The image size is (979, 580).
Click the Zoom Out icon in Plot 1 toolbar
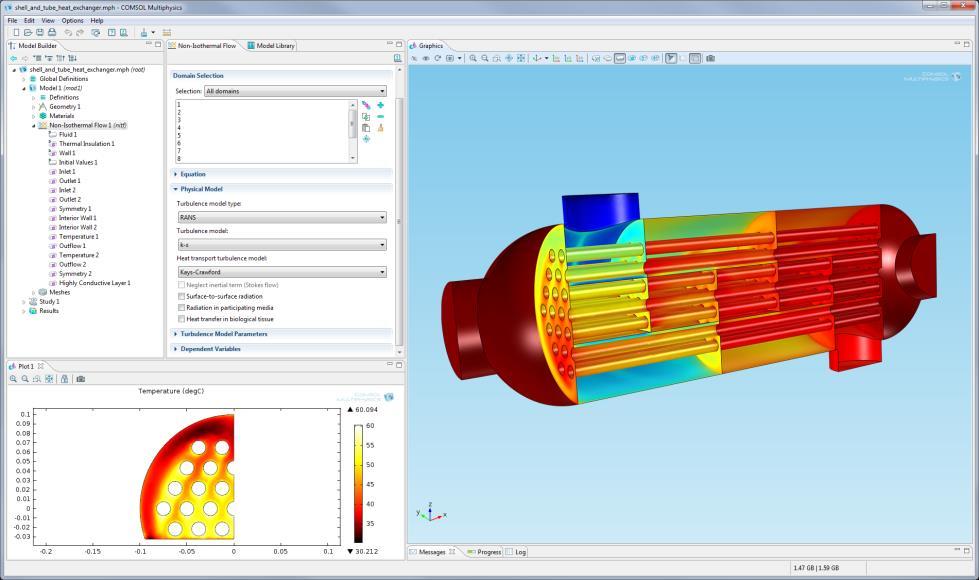pos(25,379)
